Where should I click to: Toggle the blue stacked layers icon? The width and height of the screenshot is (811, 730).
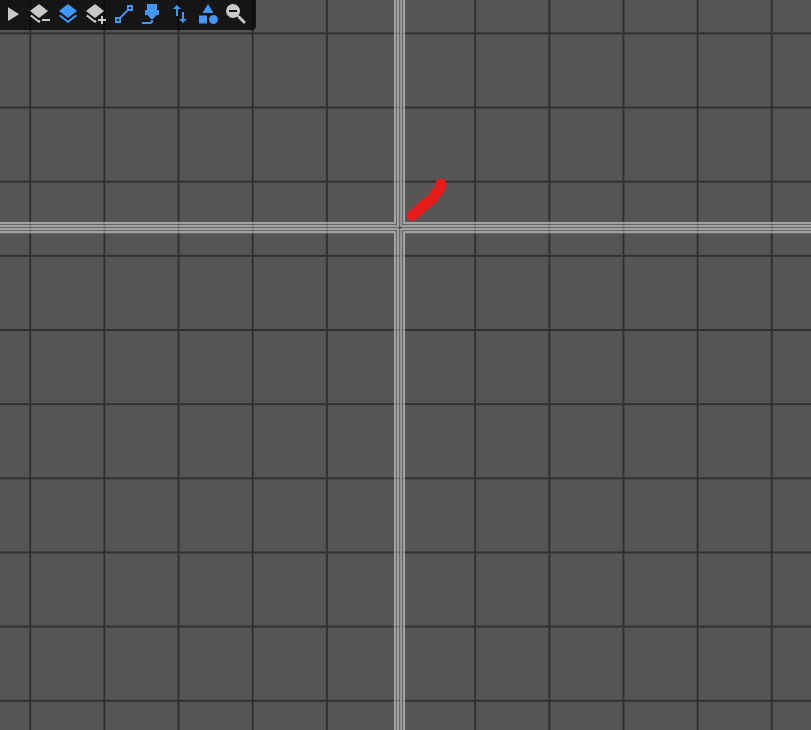(68, 14)
